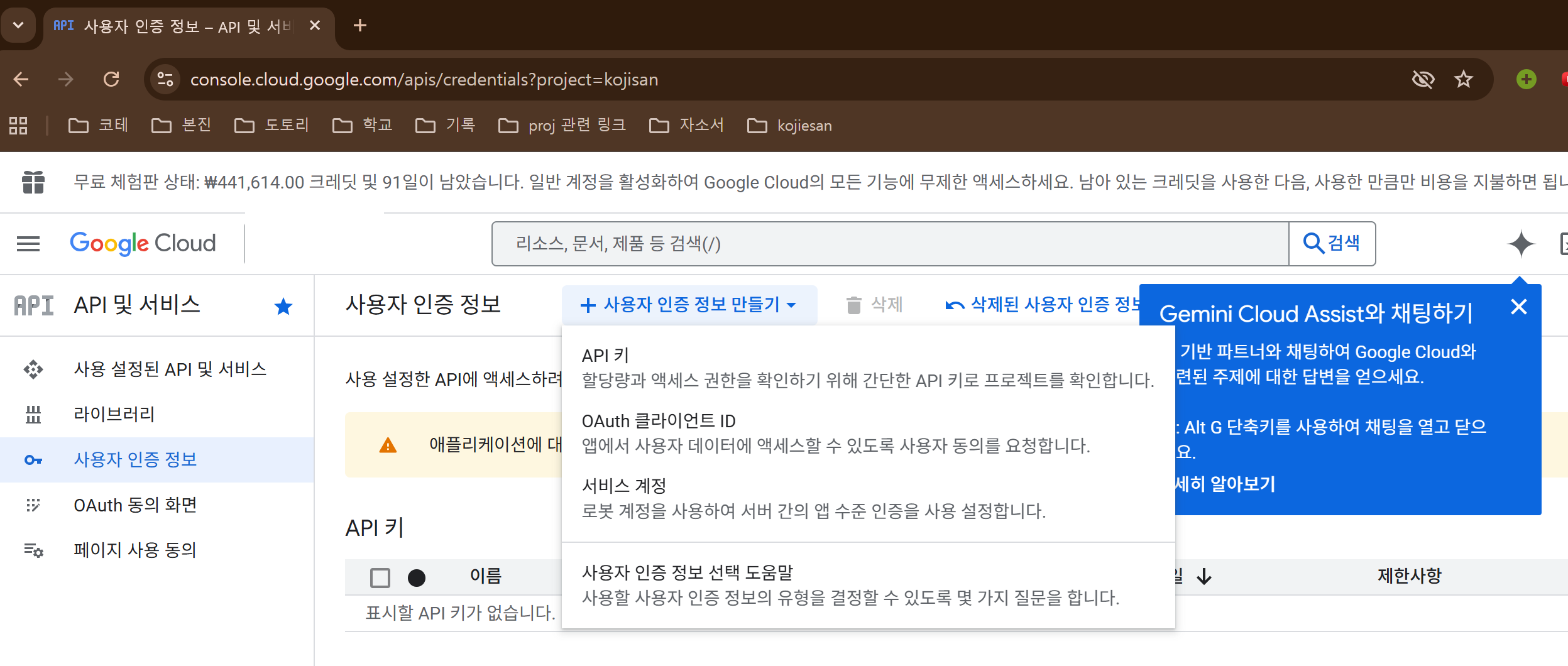Screen dimensions: 1568x666
Task: Click the black status dot column header
Action: (417, 577)
